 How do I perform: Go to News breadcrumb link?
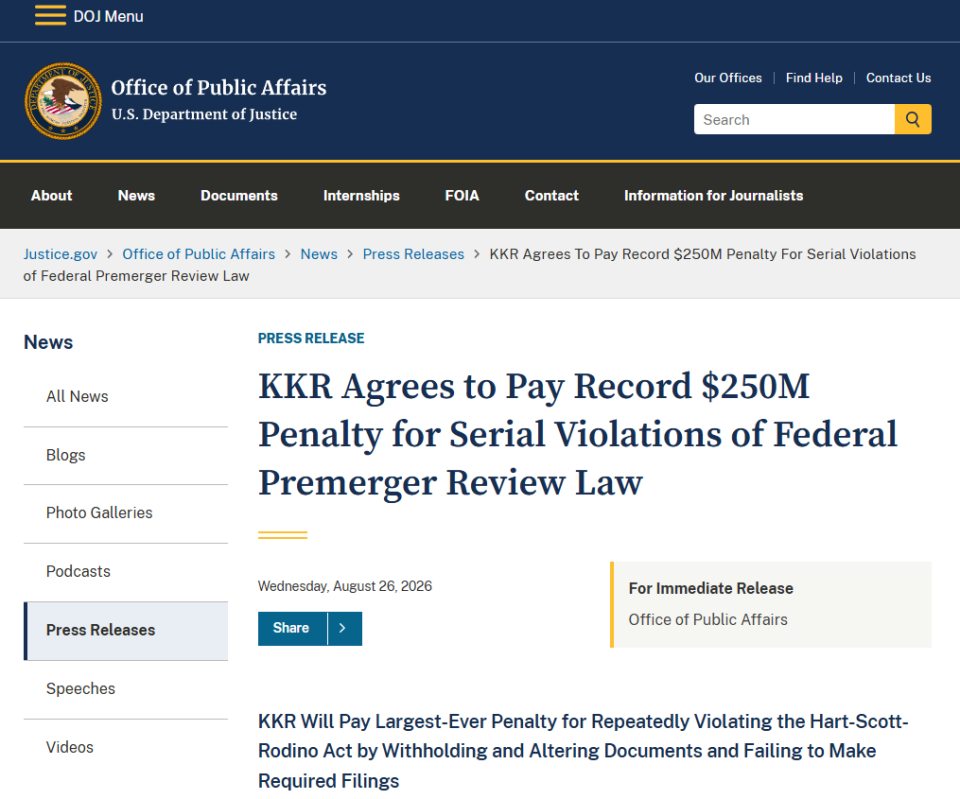tap(318, 254)
